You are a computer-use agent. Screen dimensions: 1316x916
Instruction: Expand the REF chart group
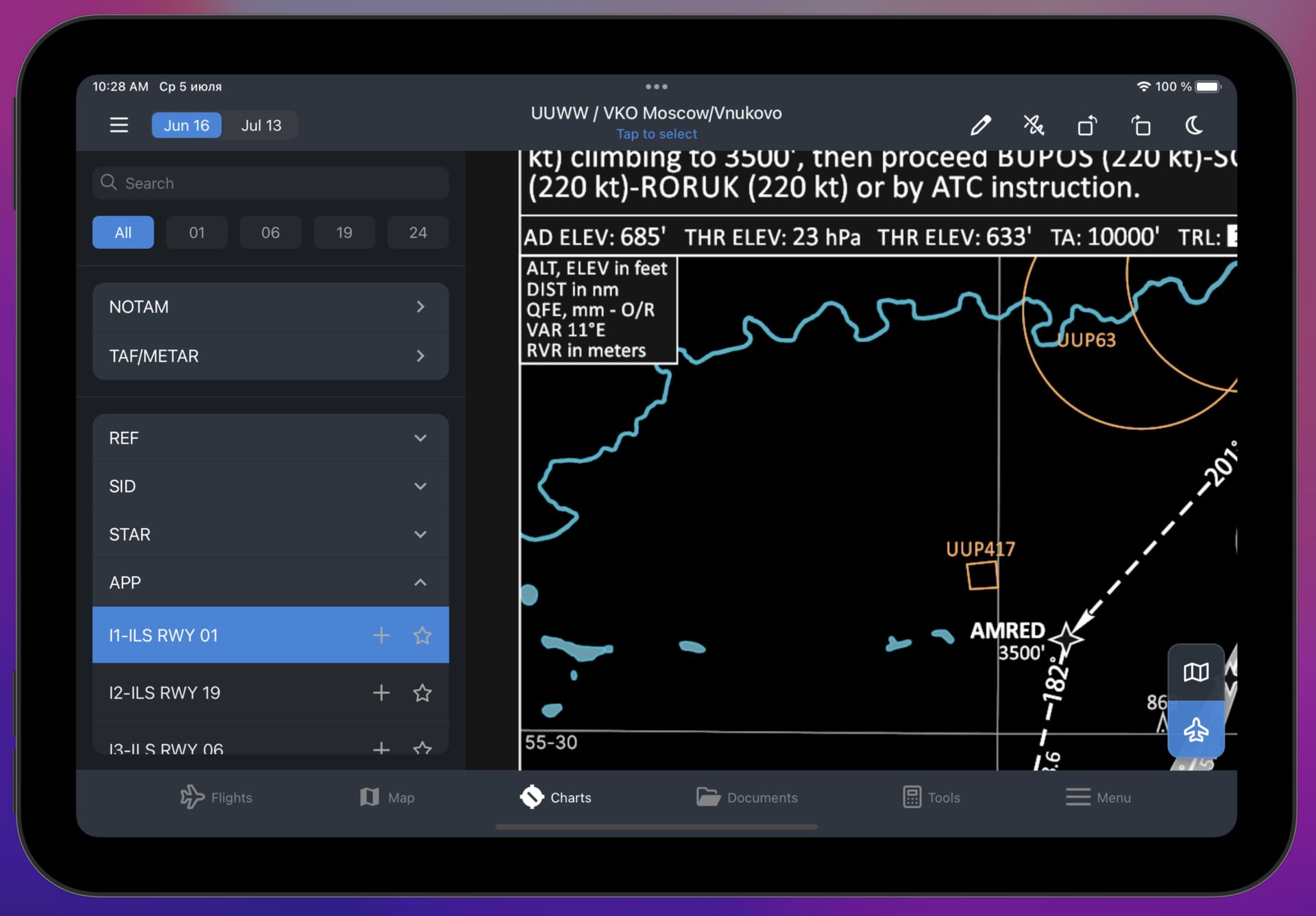coord(271,438)
